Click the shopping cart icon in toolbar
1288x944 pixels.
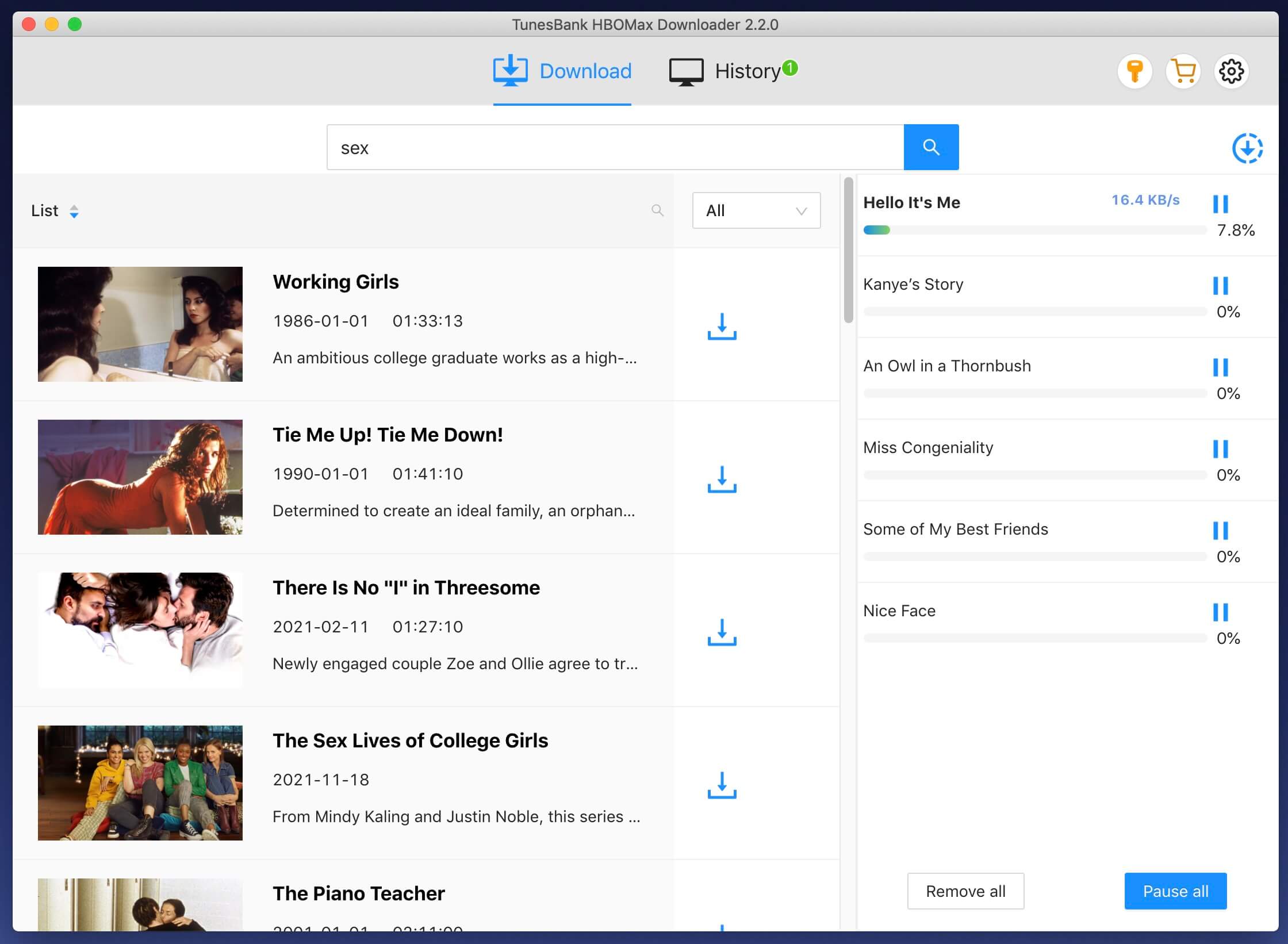[1183, 70]
